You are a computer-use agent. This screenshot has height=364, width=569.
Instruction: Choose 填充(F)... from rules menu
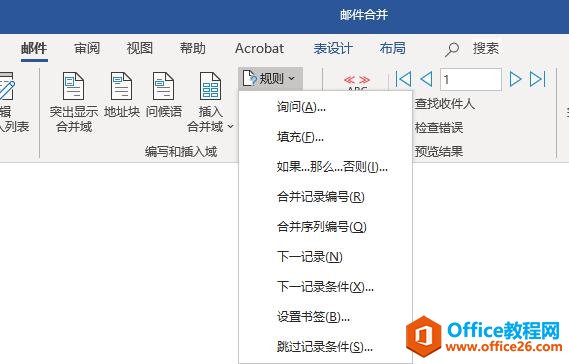pyautogui.click(x=326, y=137)
